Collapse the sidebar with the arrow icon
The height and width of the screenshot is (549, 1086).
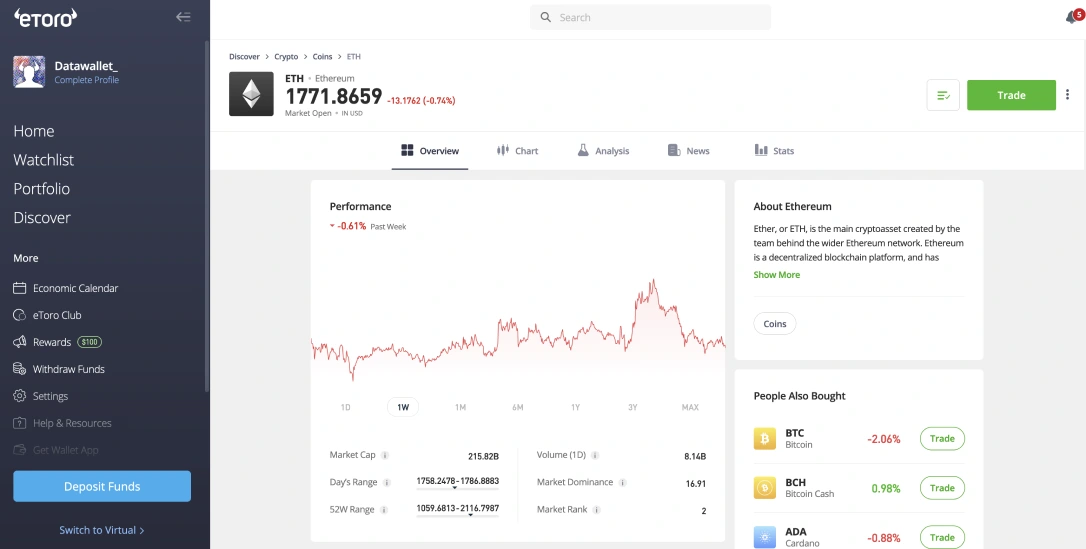[183, 17]
